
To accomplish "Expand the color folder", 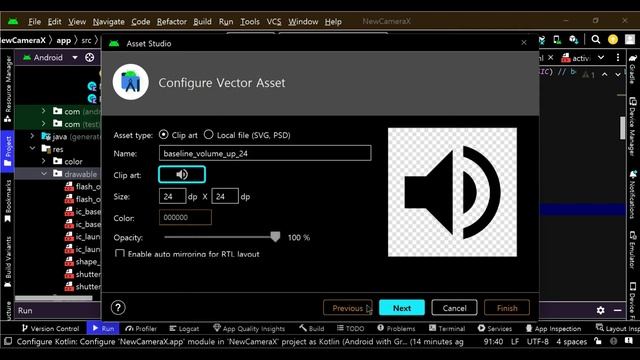I will [43, 161].
